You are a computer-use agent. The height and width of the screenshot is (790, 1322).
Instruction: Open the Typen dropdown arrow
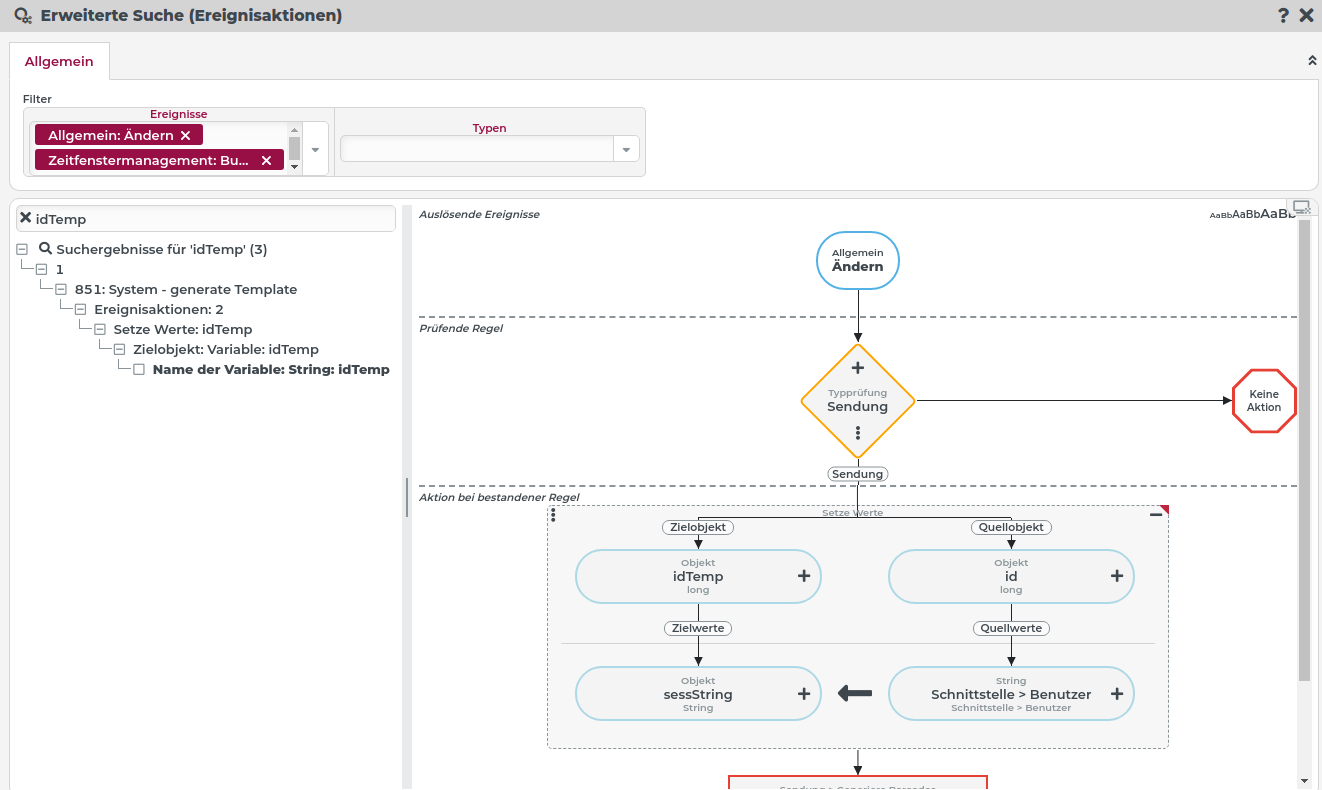(x=626, y=149)
